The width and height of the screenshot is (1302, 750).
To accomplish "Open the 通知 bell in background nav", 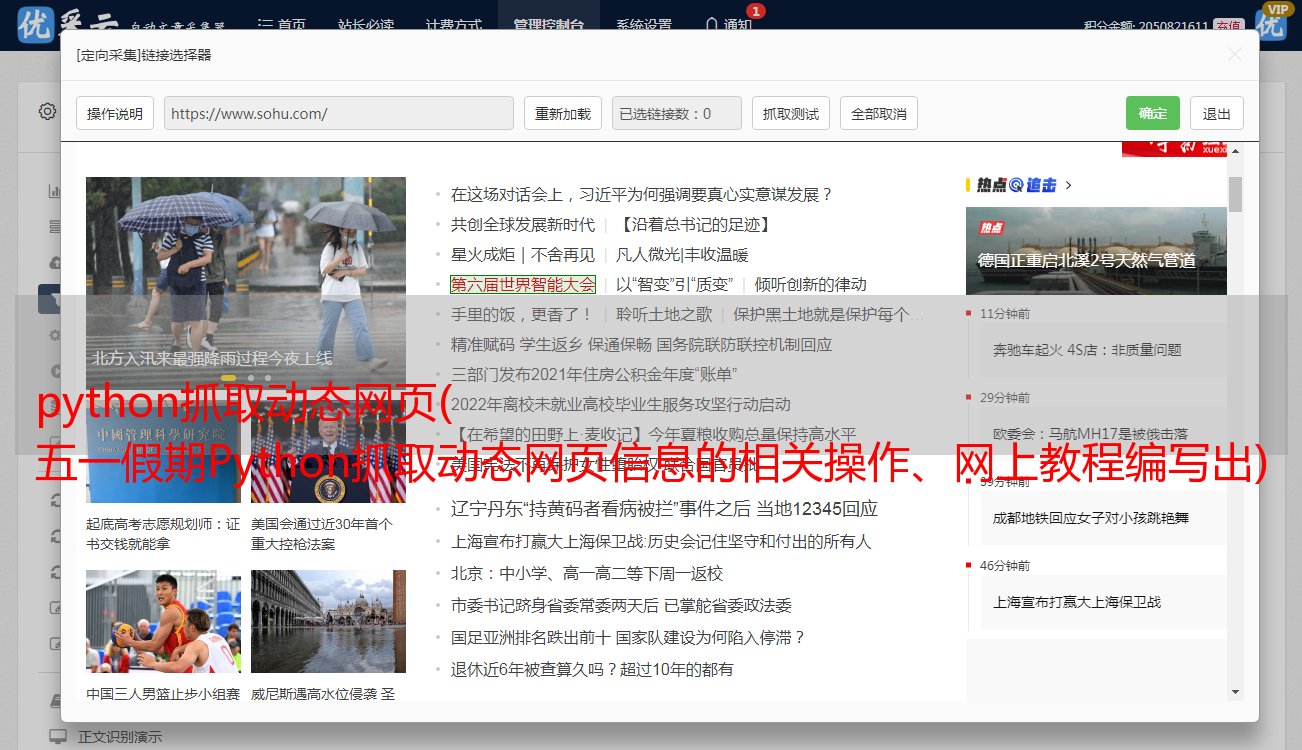I will (x=728, y=25).
